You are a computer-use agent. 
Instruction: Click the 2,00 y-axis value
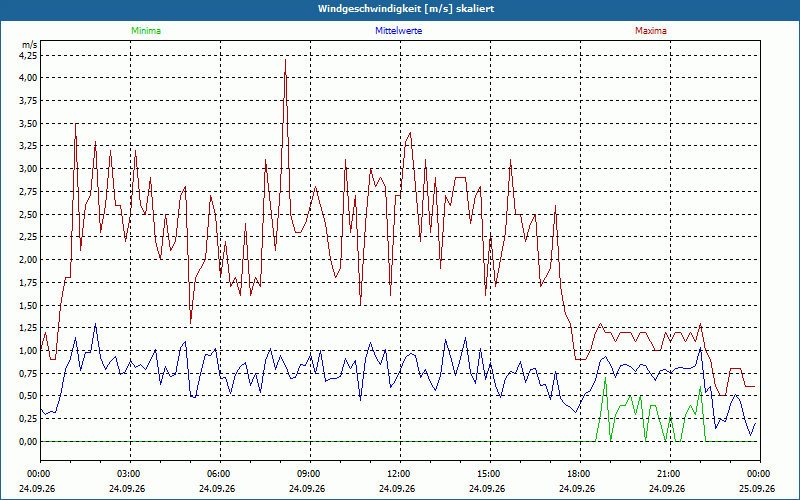pyautogui.click(x=29, y=259)
